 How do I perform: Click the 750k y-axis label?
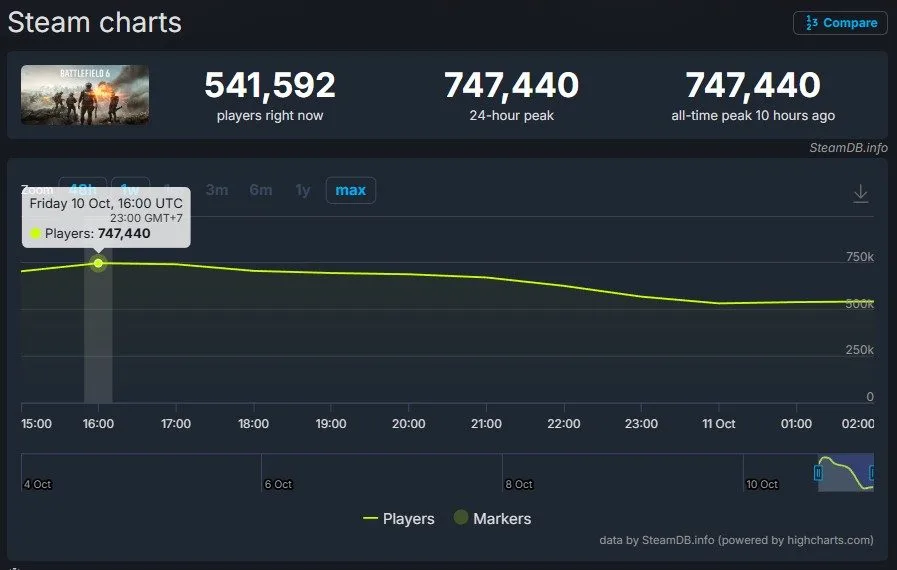pos(860,256)
